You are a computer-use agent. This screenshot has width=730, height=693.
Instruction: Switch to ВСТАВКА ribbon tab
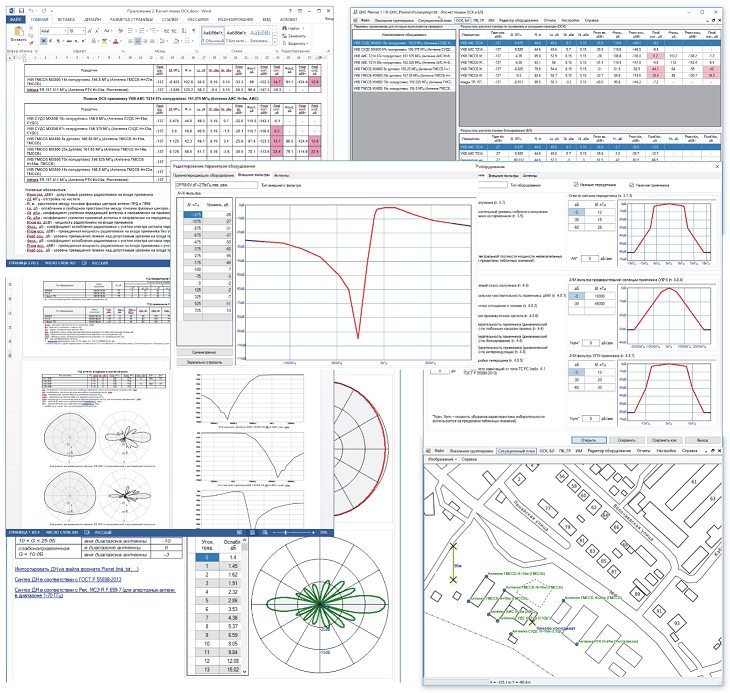click(x=66, y=20)
